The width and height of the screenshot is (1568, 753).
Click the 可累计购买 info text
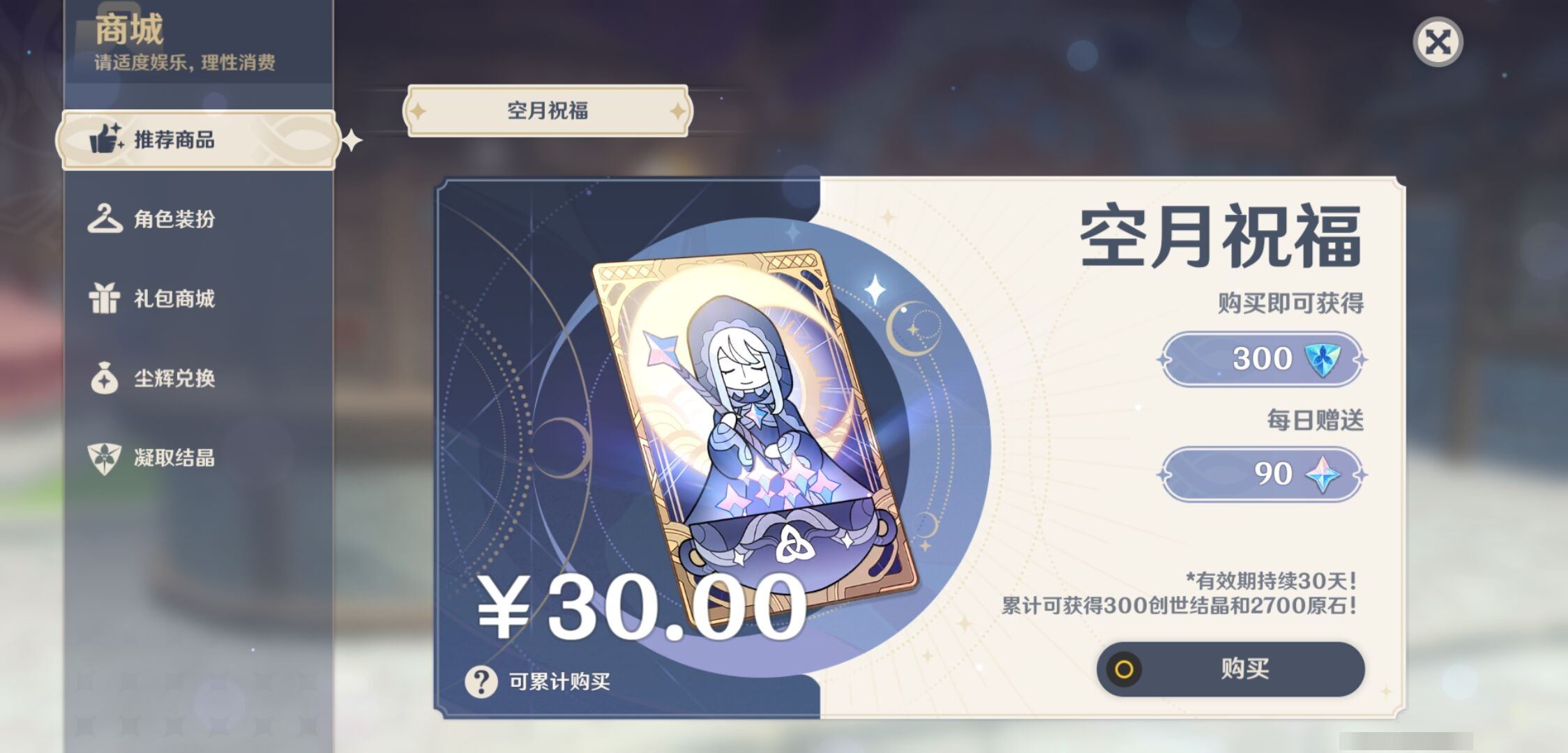coord(559,681)
